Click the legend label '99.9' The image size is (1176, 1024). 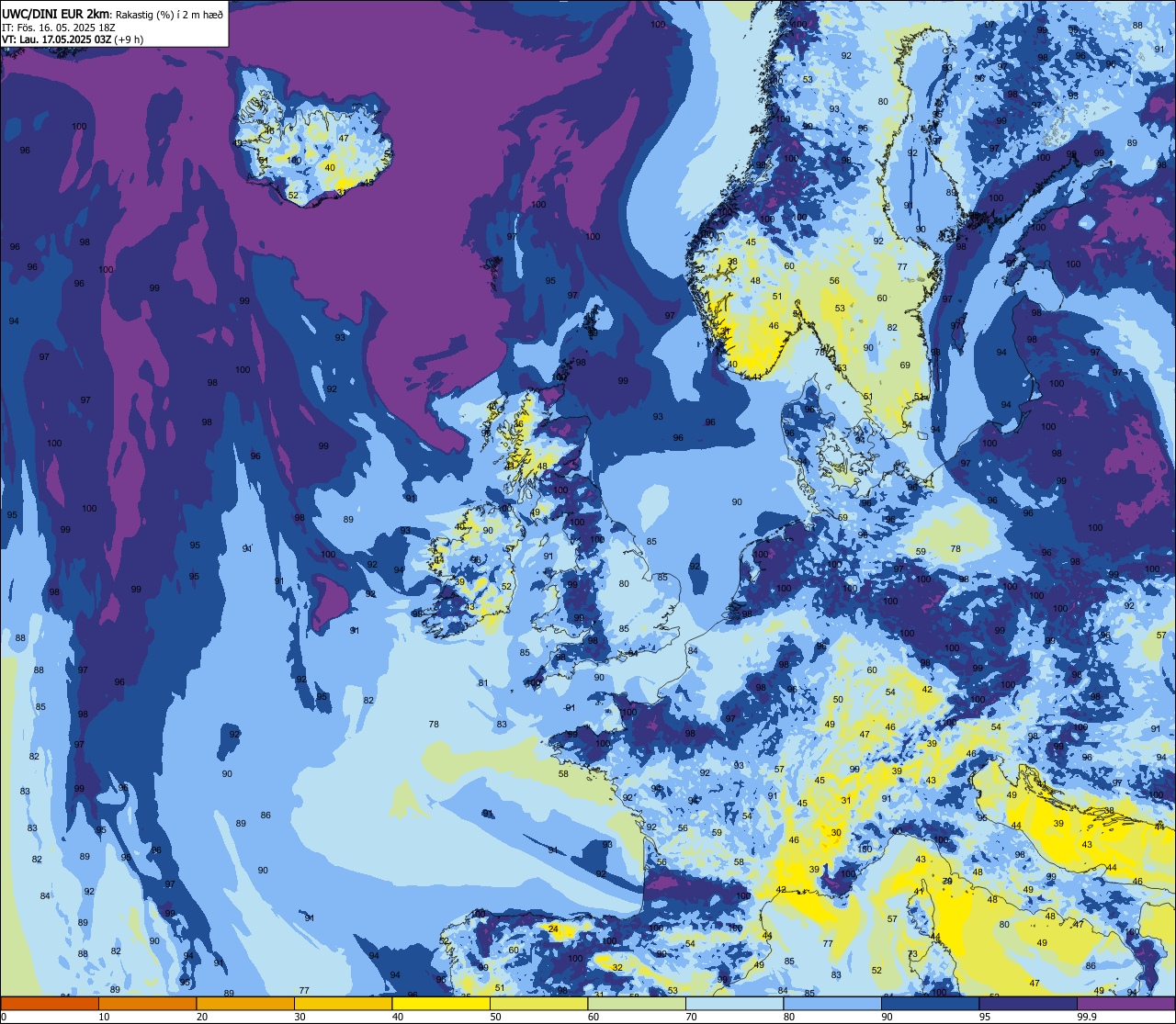1086,1017
